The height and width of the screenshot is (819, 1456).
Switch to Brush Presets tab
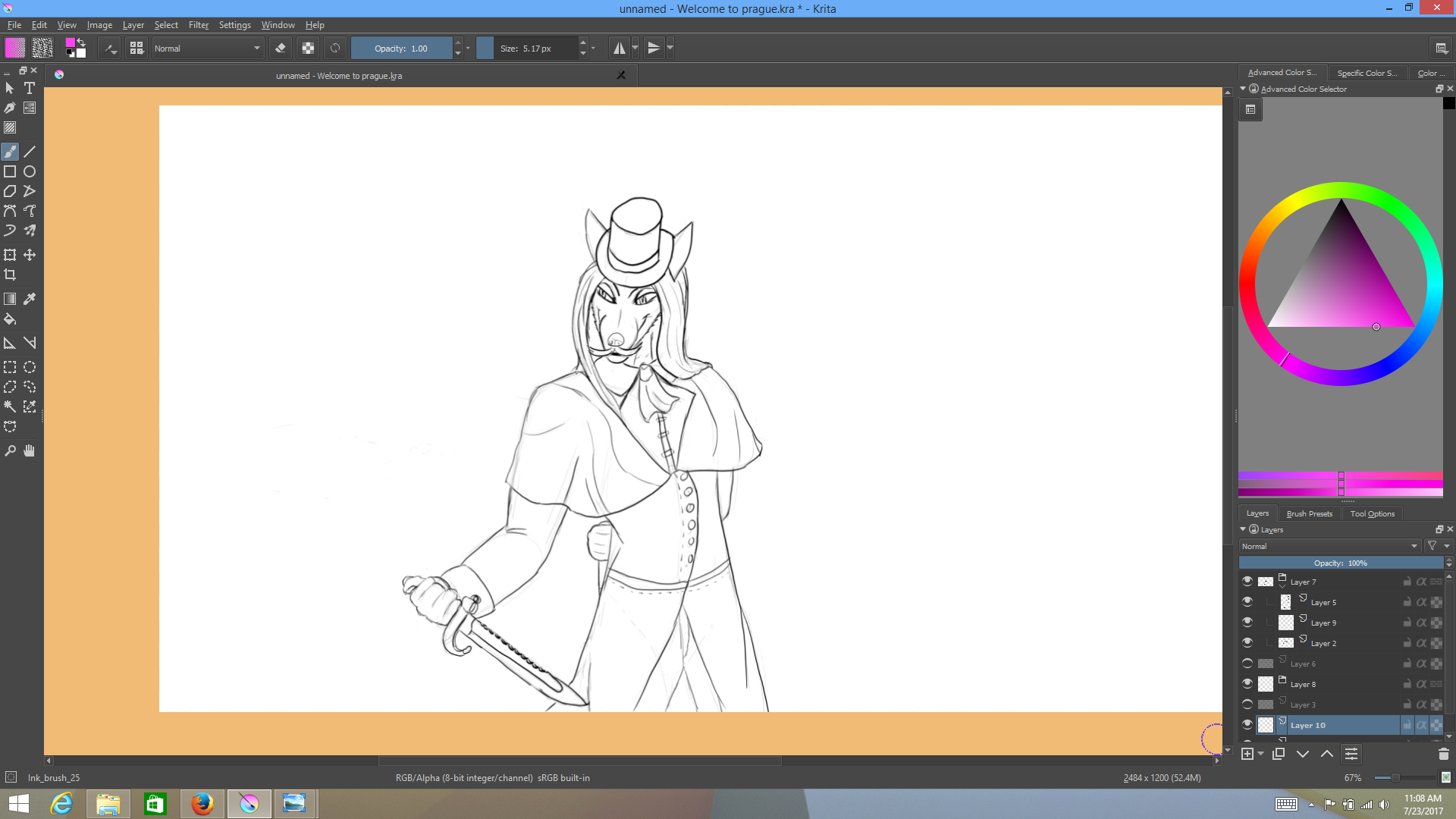(1309, 513)
